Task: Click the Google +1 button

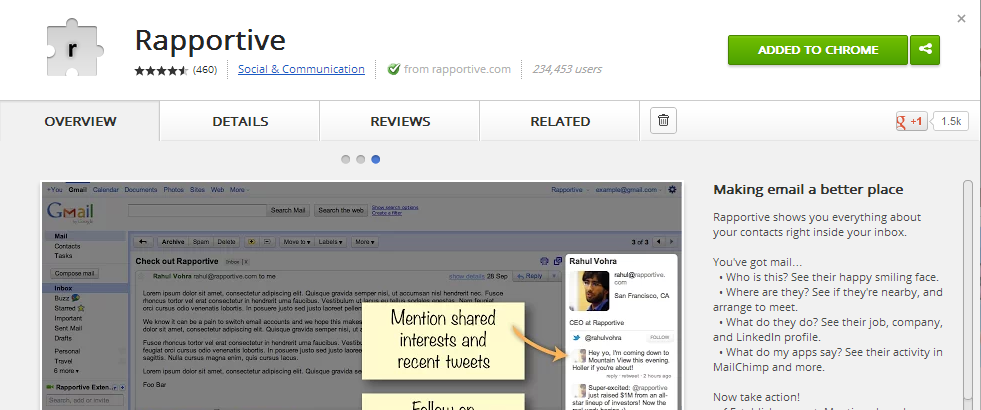Action: click(x=911, y=122)
